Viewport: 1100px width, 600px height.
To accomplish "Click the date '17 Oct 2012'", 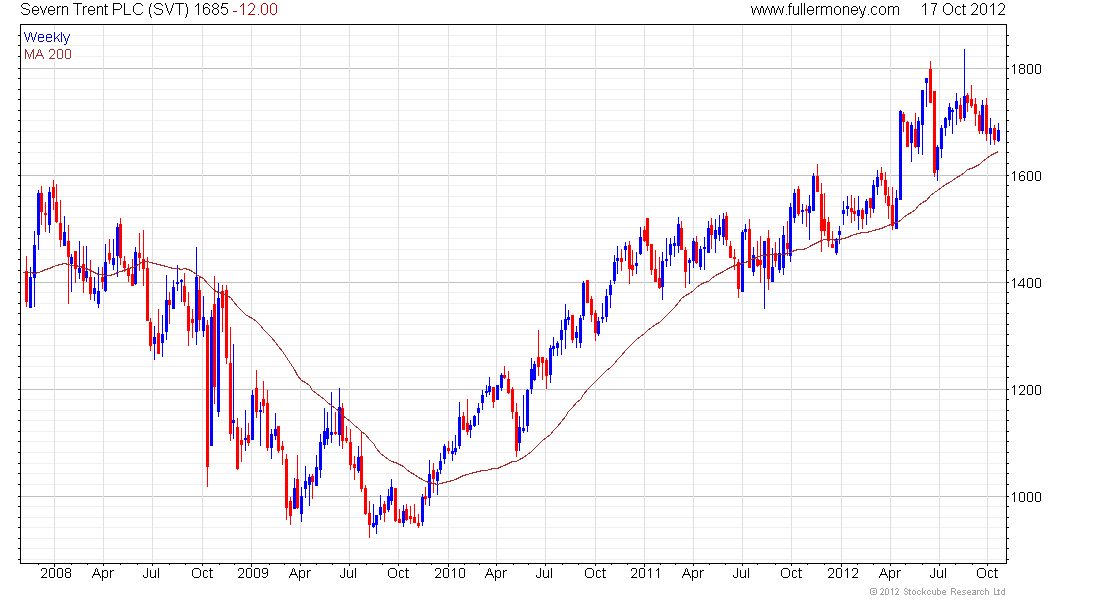I will coord(963,10).
